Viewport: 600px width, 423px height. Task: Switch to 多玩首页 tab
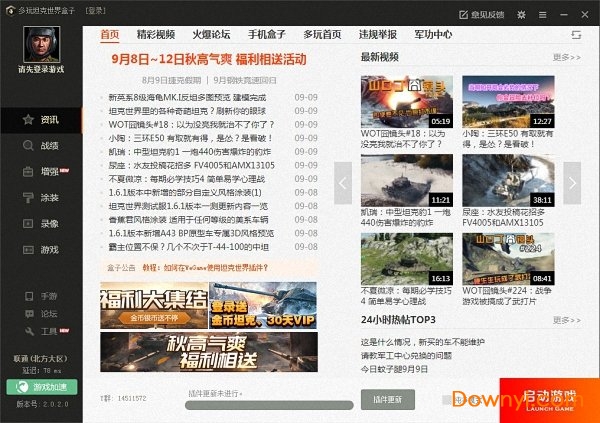322,34
